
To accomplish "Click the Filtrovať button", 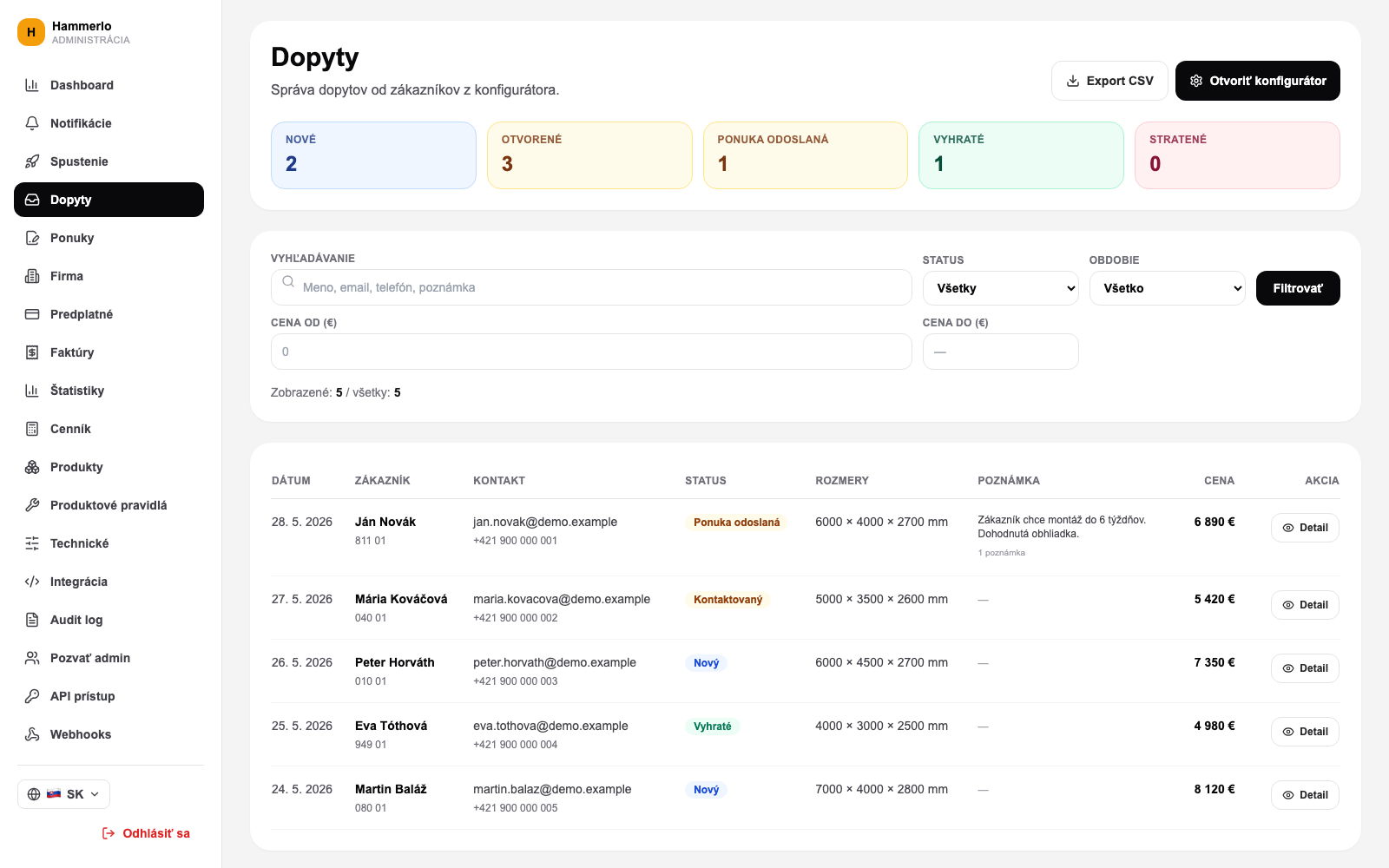I will coord(1298,288).
